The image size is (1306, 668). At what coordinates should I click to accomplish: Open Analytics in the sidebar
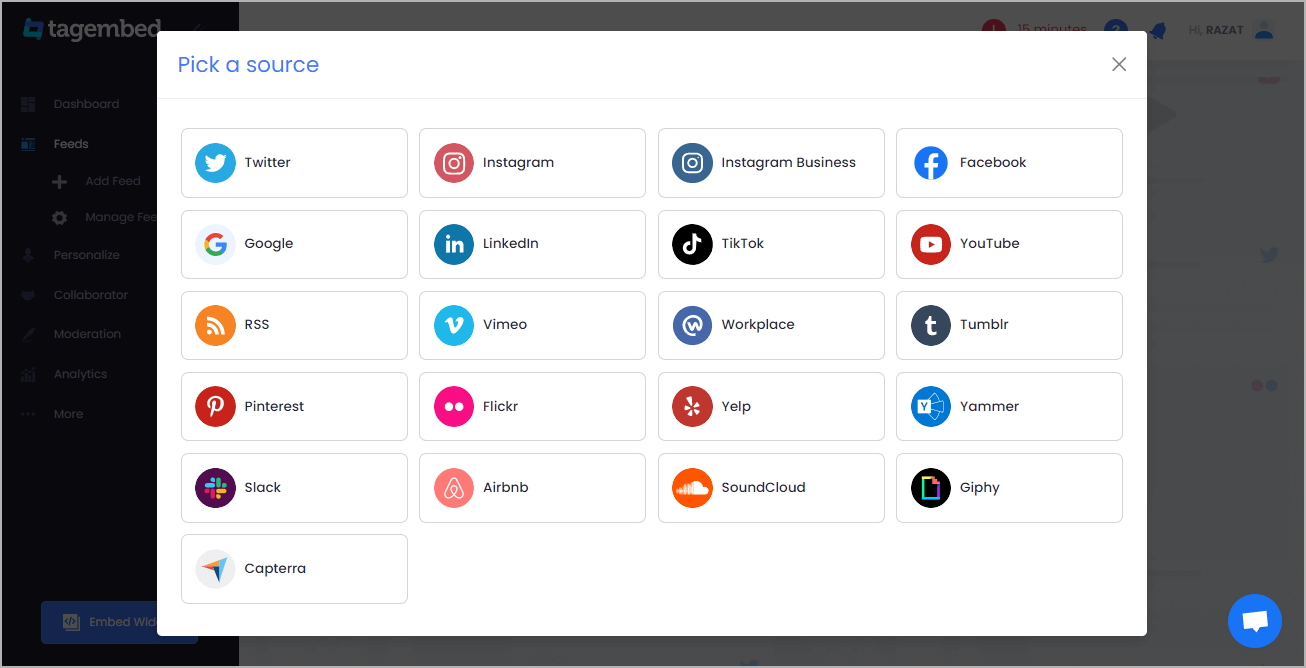pos(80,374)
